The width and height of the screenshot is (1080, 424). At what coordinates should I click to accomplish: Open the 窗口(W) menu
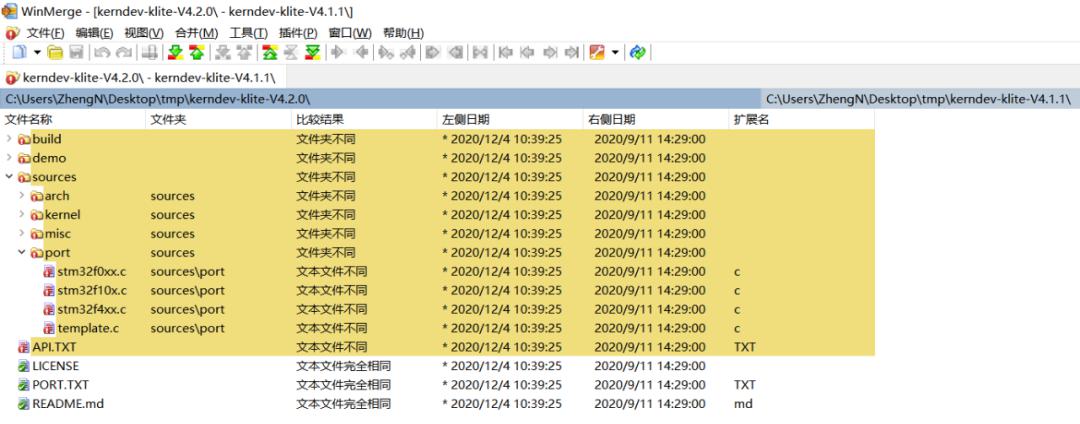pos(350,33)
